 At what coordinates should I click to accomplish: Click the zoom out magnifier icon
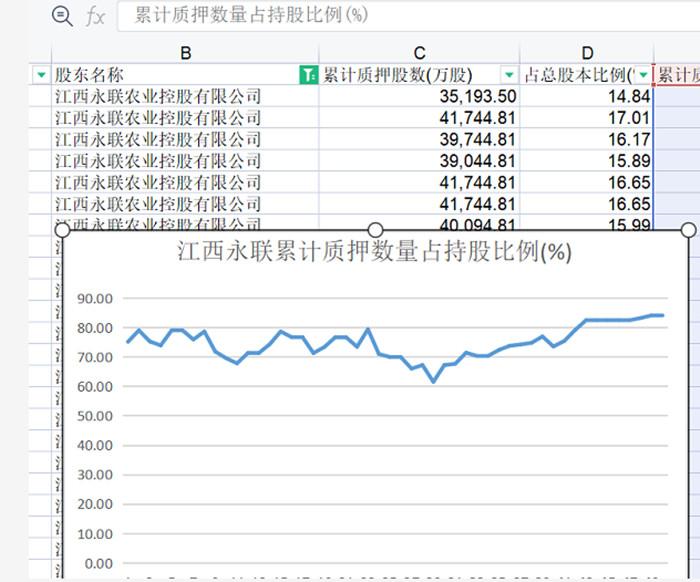[62, 17]
